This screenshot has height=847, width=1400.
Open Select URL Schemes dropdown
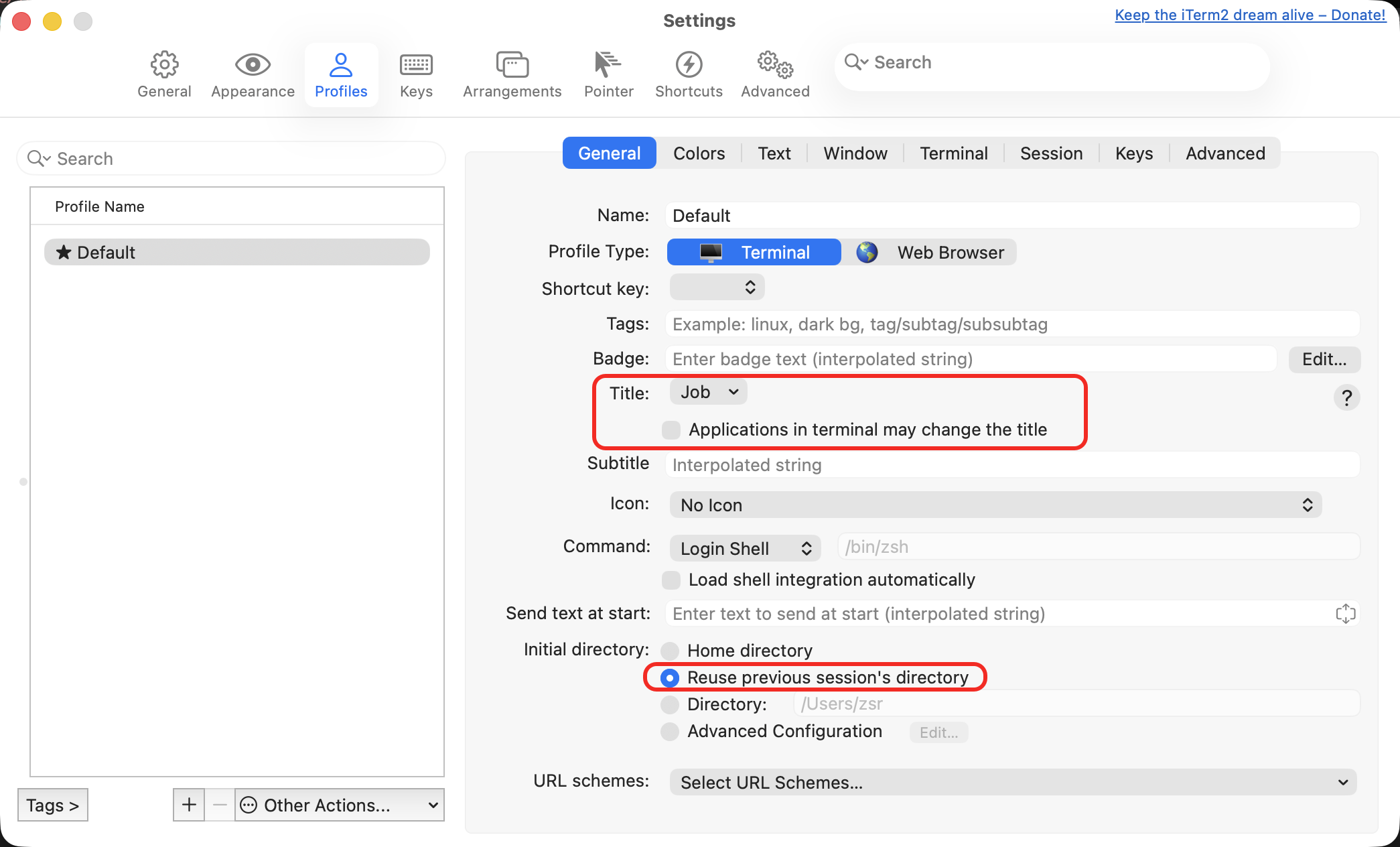1013,782
